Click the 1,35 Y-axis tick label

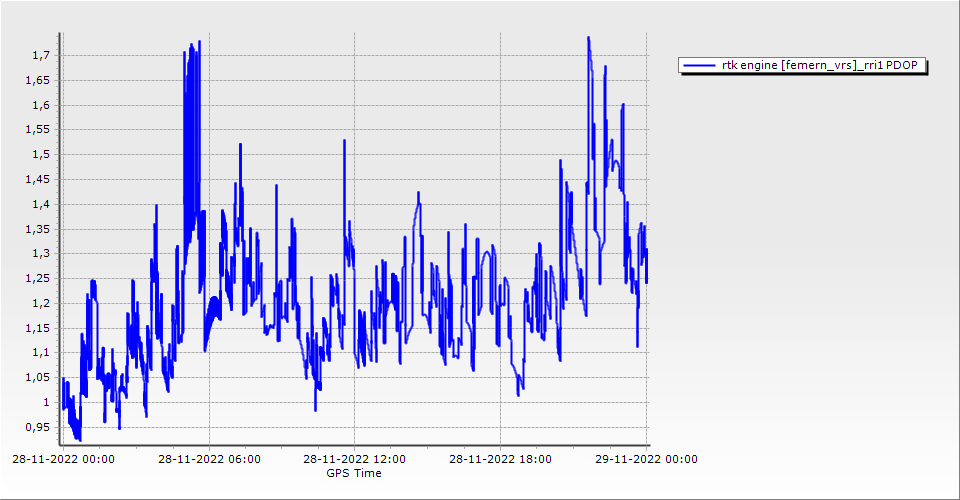pos(37,229)
